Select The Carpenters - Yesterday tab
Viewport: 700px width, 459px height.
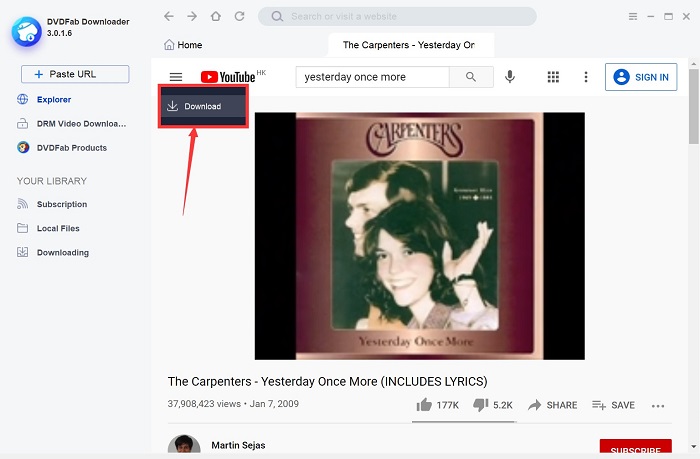click(x=411, y=45)
